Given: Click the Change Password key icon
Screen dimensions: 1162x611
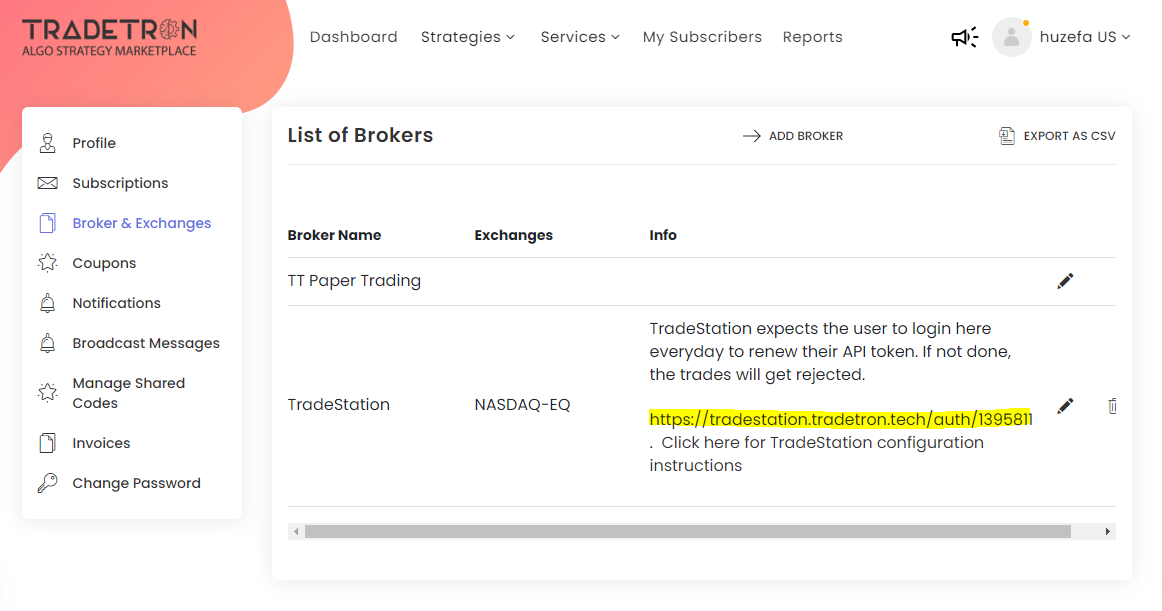Looking at the screenshot, I should pos(47,483).
